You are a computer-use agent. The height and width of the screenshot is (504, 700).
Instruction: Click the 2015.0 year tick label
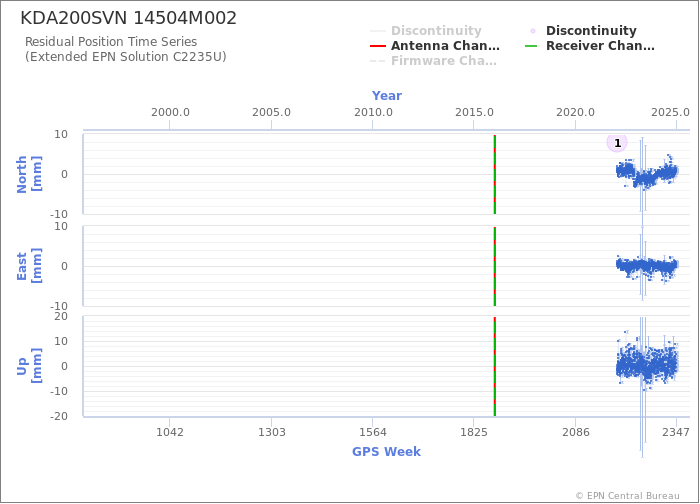pyautogui.click(x=474, y=112)
